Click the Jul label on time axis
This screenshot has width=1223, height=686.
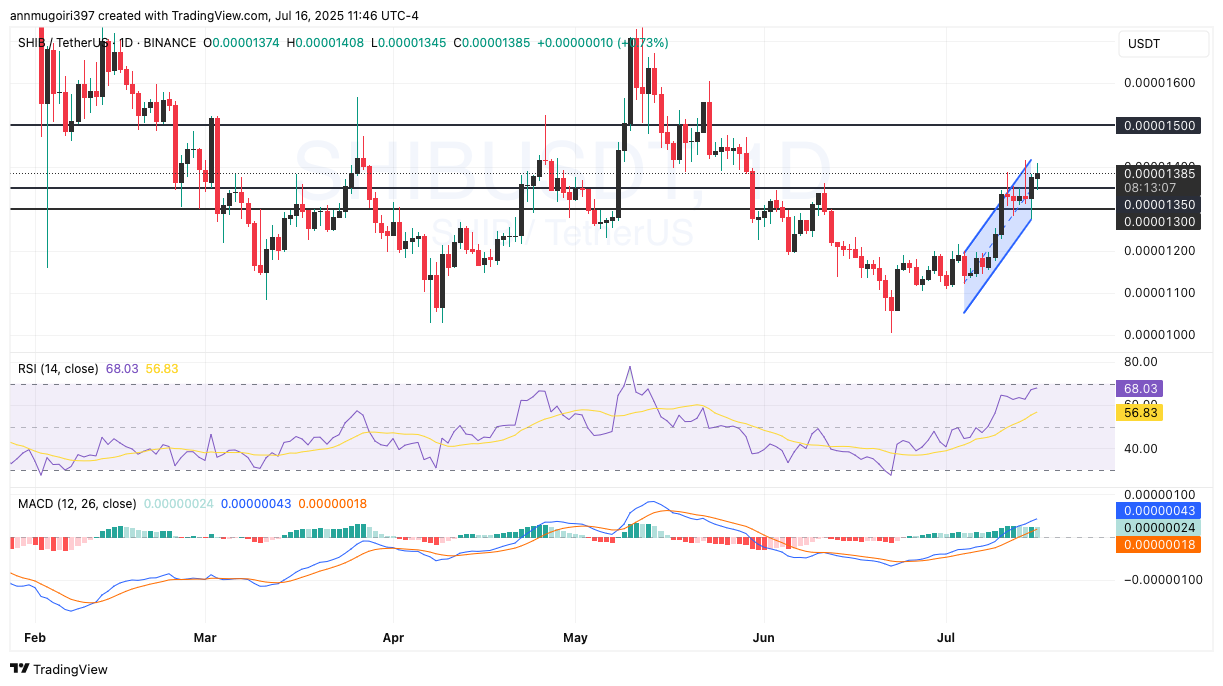pos(946,636)
